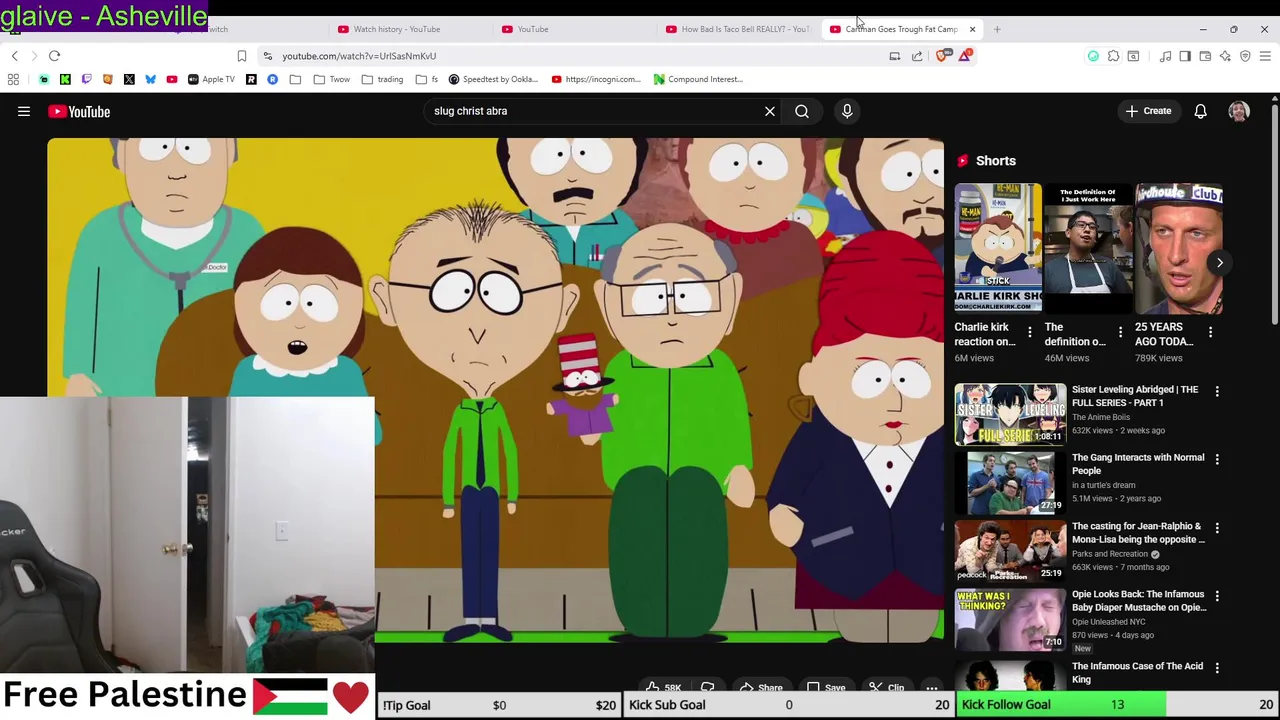Open the Twow bookmarks folder
Screen dimensions: 1280x720
click(x=331, y=79)
